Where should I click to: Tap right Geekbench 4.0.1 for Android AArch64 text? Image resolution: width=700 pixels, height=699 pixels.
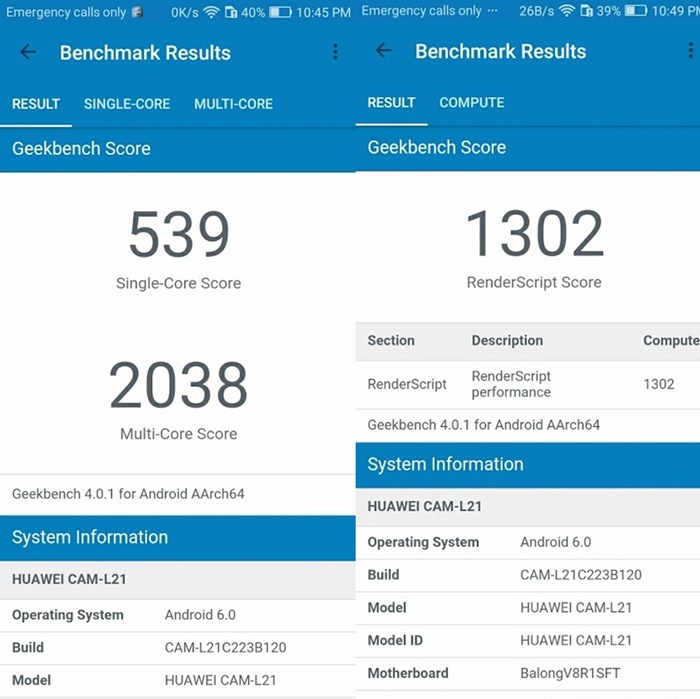tap(483, 424)
